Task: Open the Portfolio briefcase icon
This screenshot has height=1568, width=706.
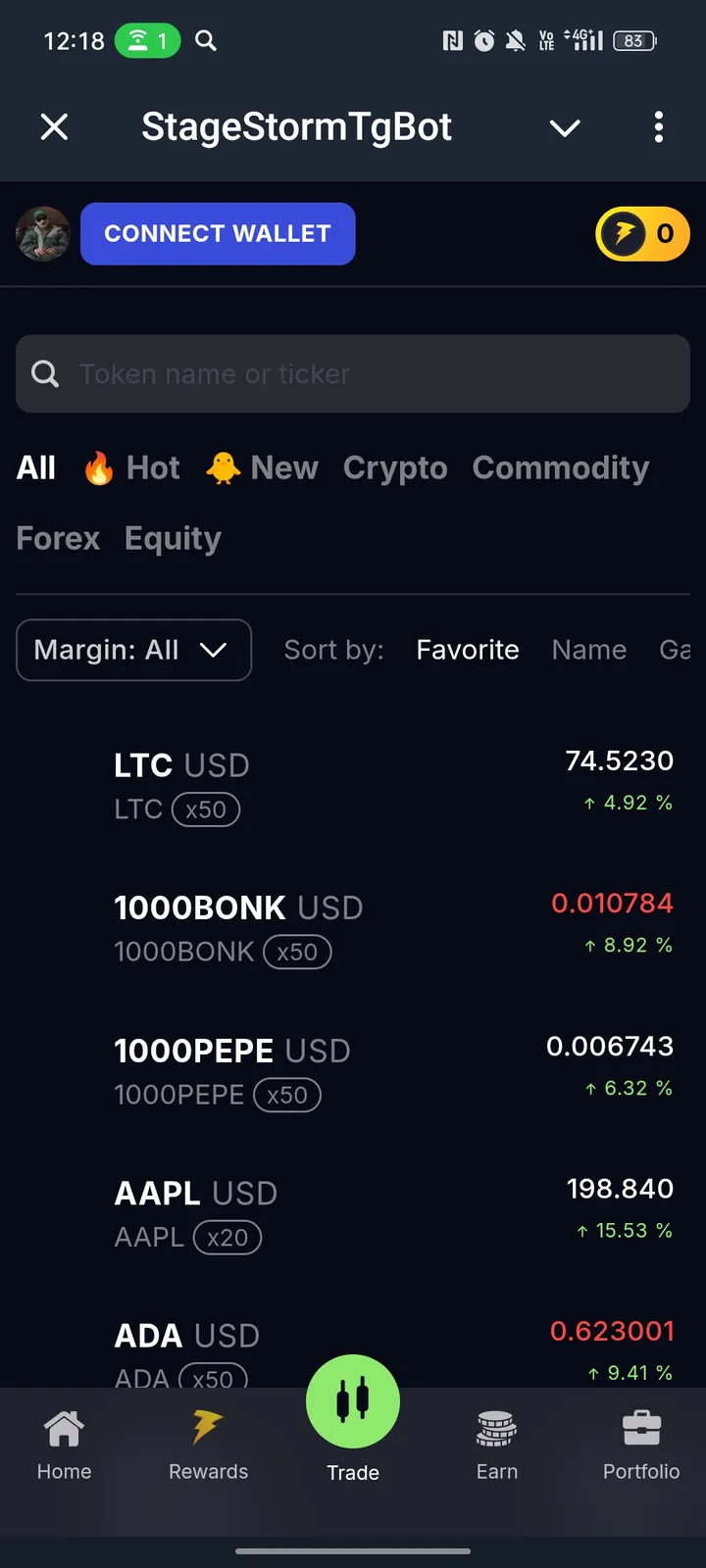Action: point(641,1429)
